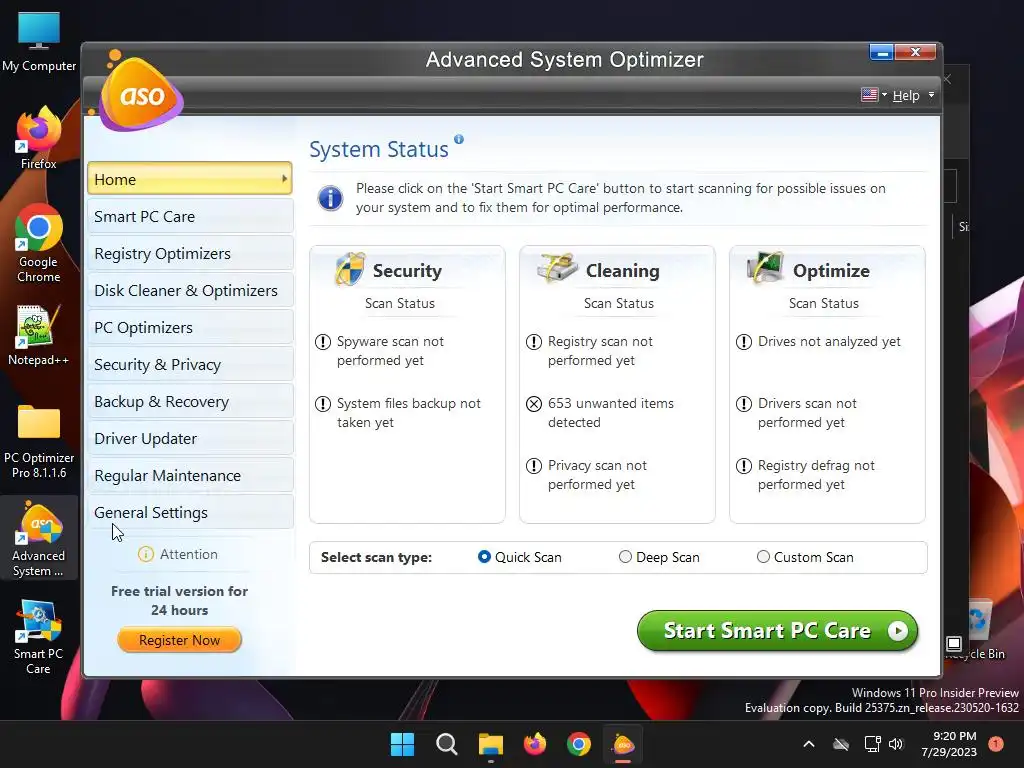This screenshot has width=1024, height=768.
Task: Click warning icon for Registry defrag status
Action: click(744, 466)
